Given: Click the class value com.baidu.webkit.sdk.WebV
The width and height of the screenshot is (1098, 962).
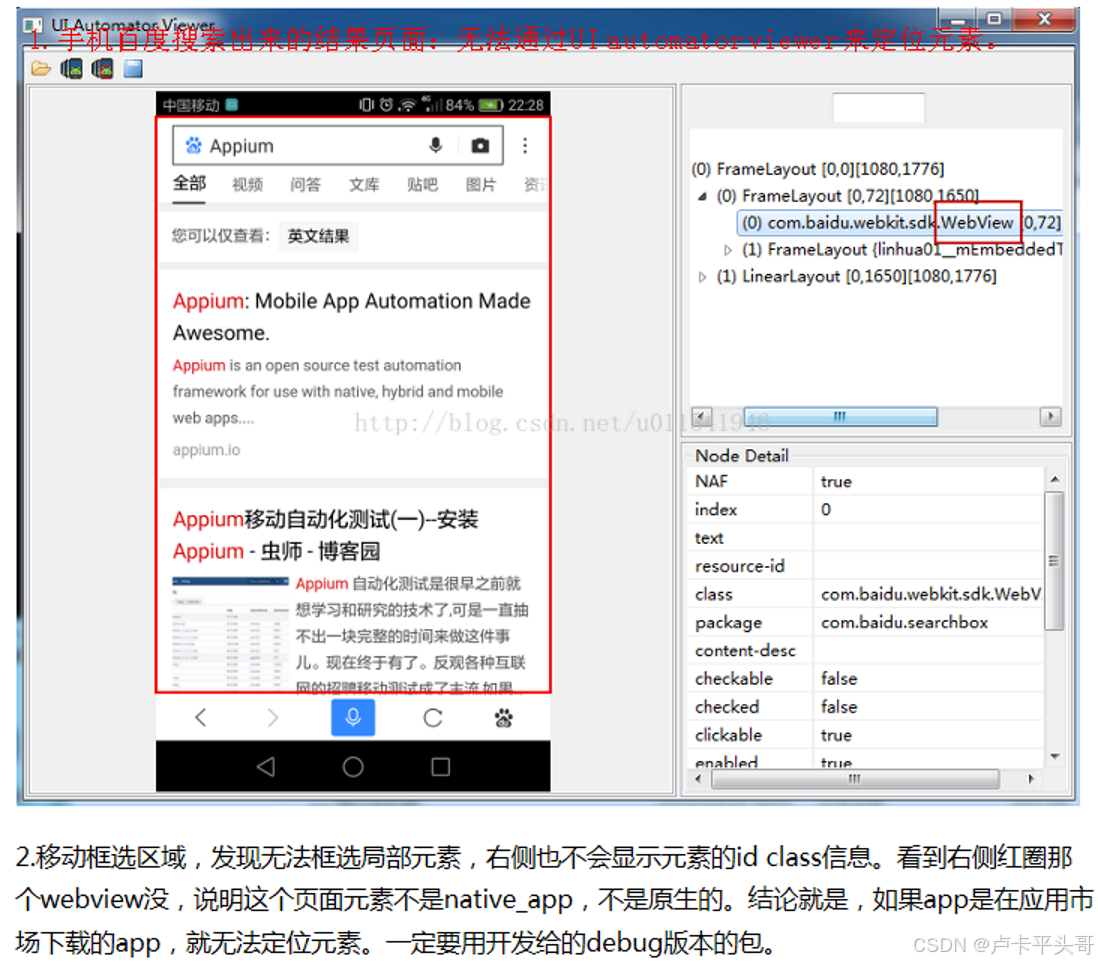Looking at the screenshot, I should [x=929, y=594].
